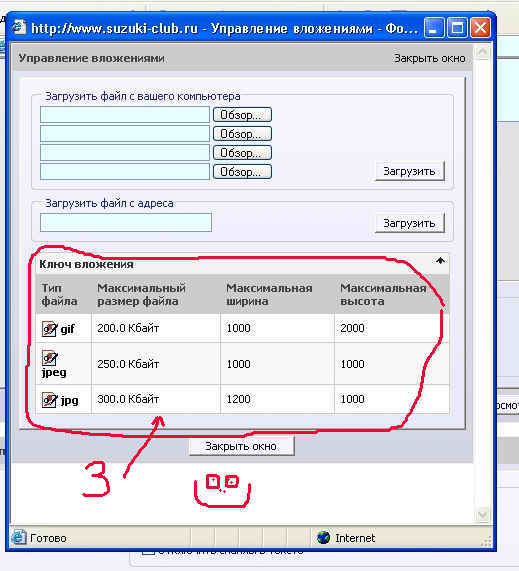This screenshot has width=519, height=571.
Task: Click the second Обзор... browse button
Action: [242, 134]
